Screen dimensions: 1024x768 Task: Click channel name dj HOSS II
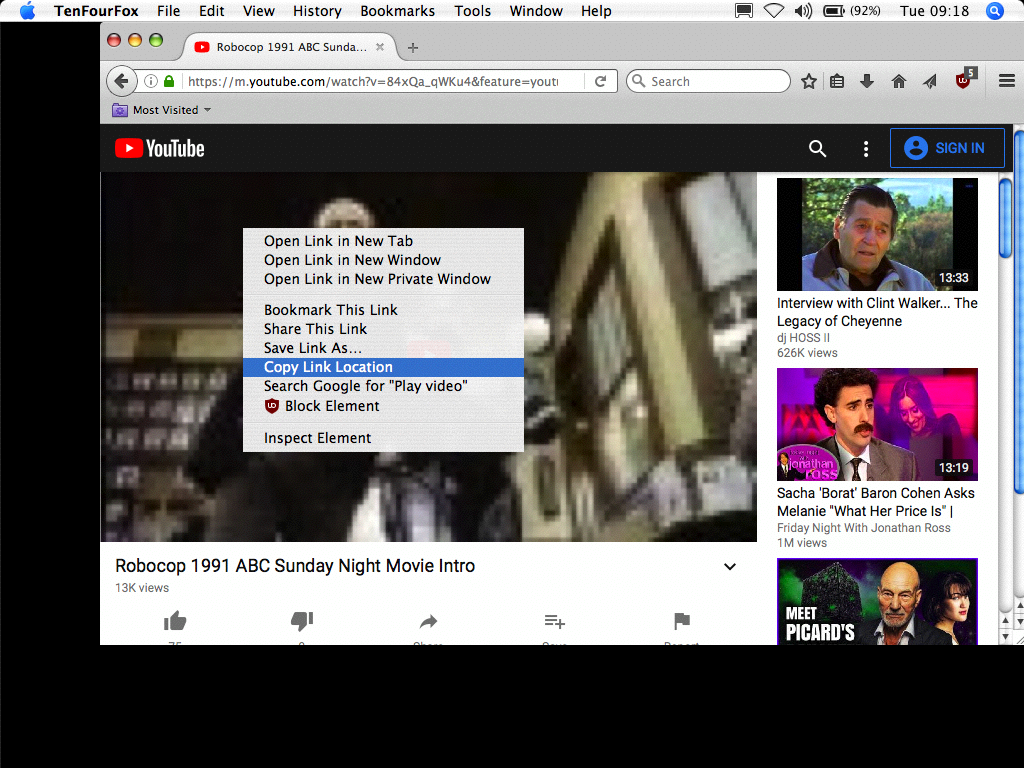coord(803,338)
